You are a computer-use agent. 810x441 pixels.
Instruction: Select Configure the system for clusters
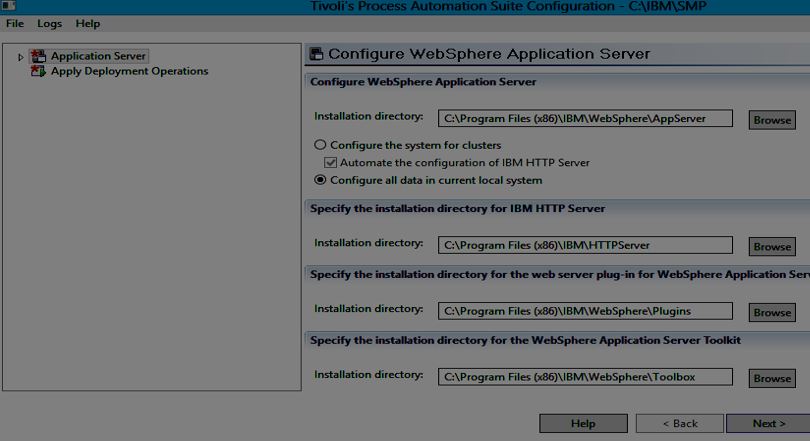click(320, 145)
